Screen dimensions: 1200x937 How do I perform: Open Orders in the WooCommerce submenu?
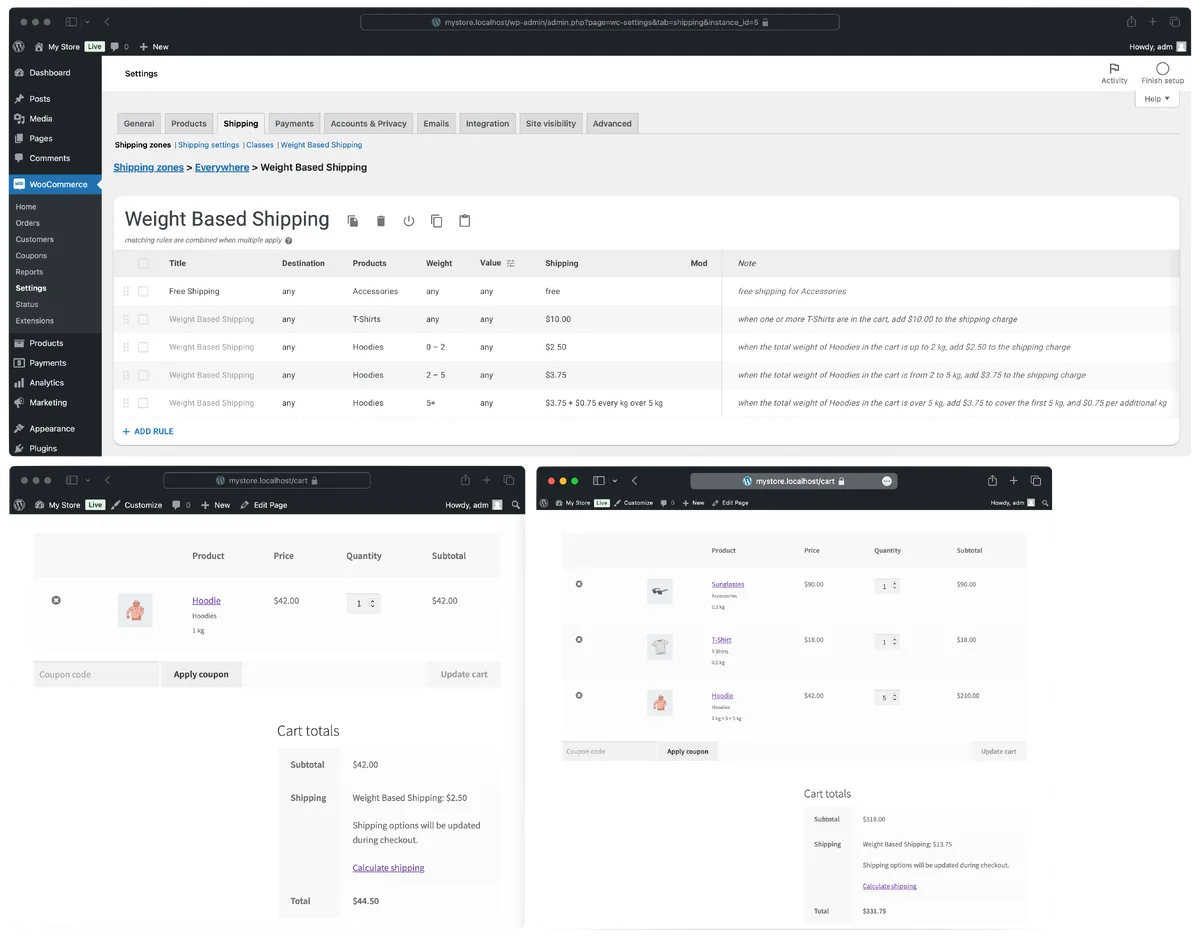[x=28, y=223]
